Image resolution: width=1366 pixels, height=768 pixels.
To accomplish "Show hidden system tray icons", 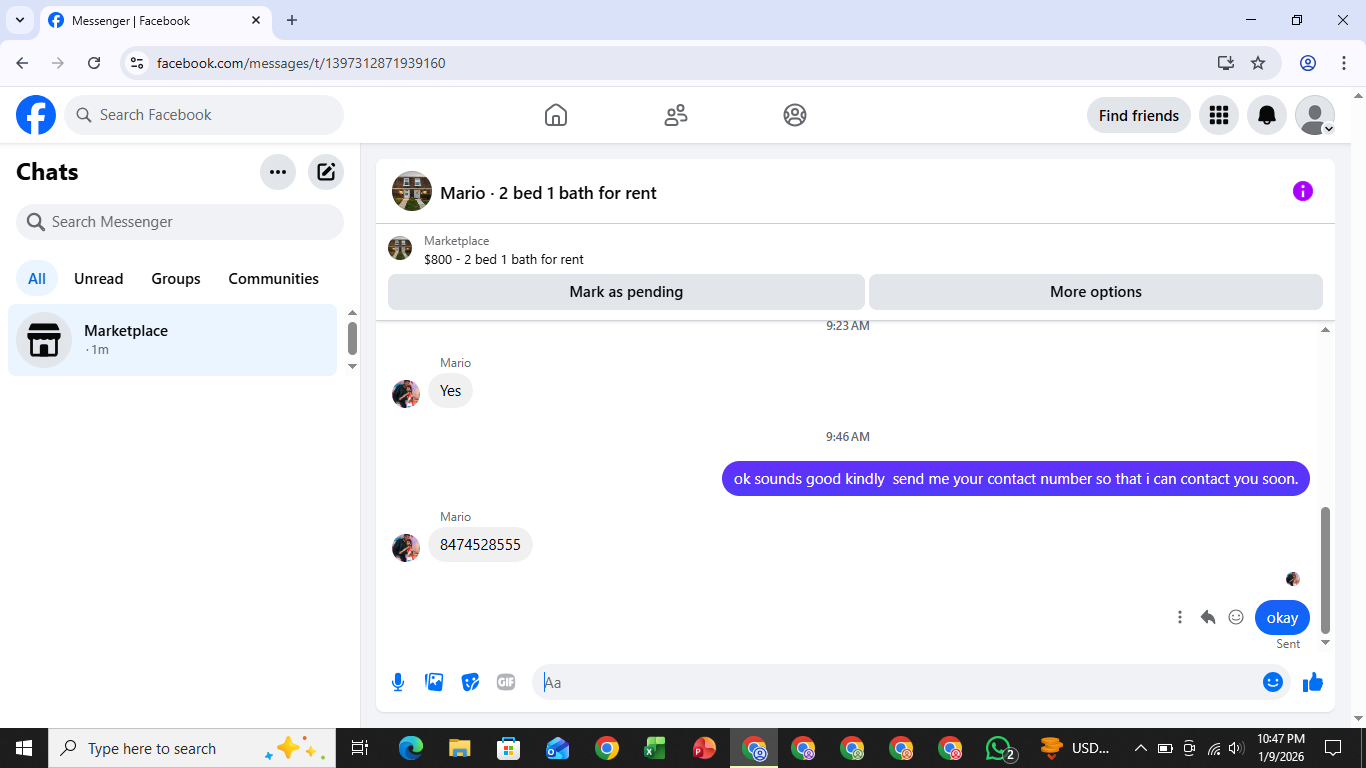I will point(1140,748).
